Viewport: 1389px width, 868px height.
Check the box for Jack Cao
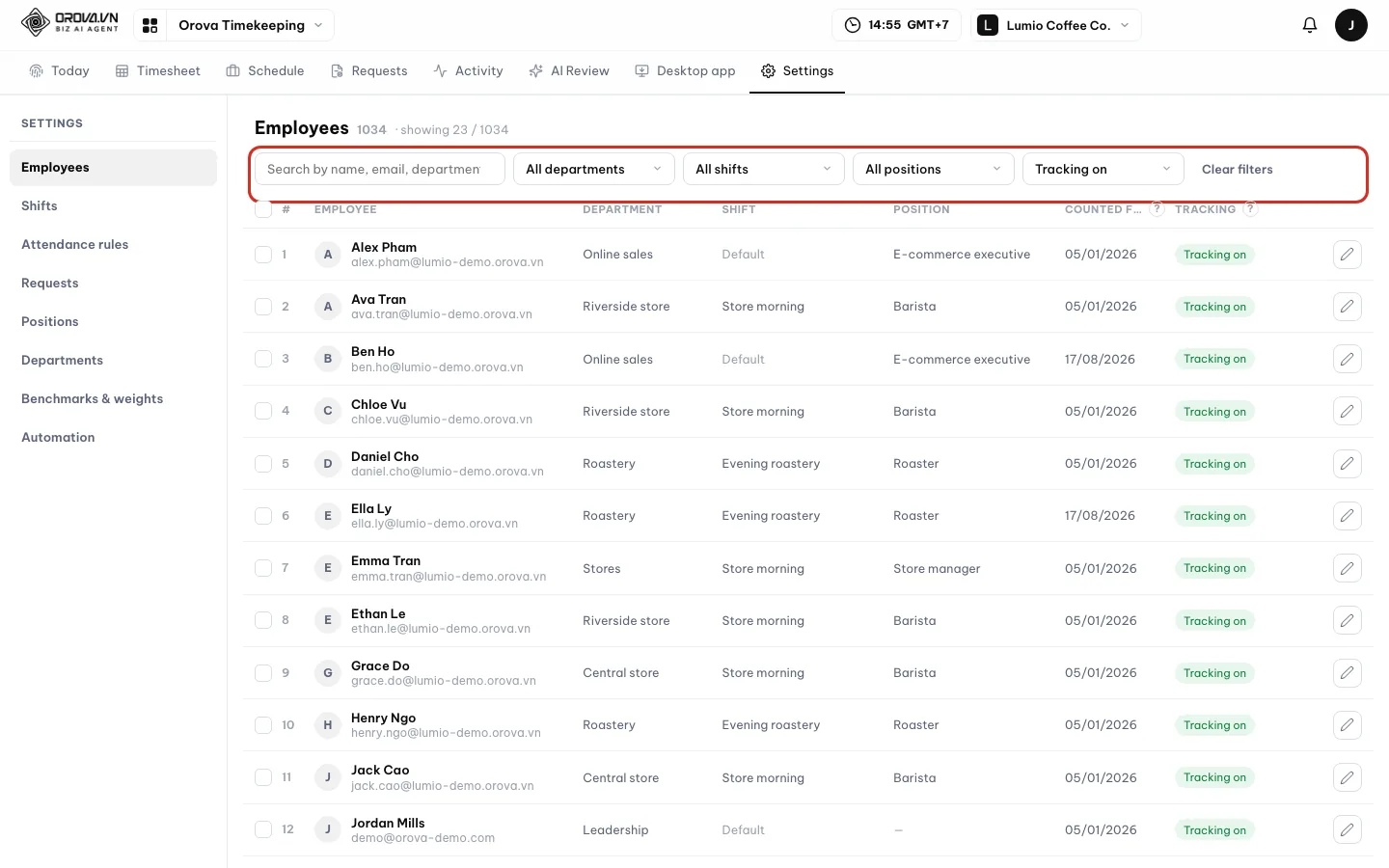coord(263,777)
